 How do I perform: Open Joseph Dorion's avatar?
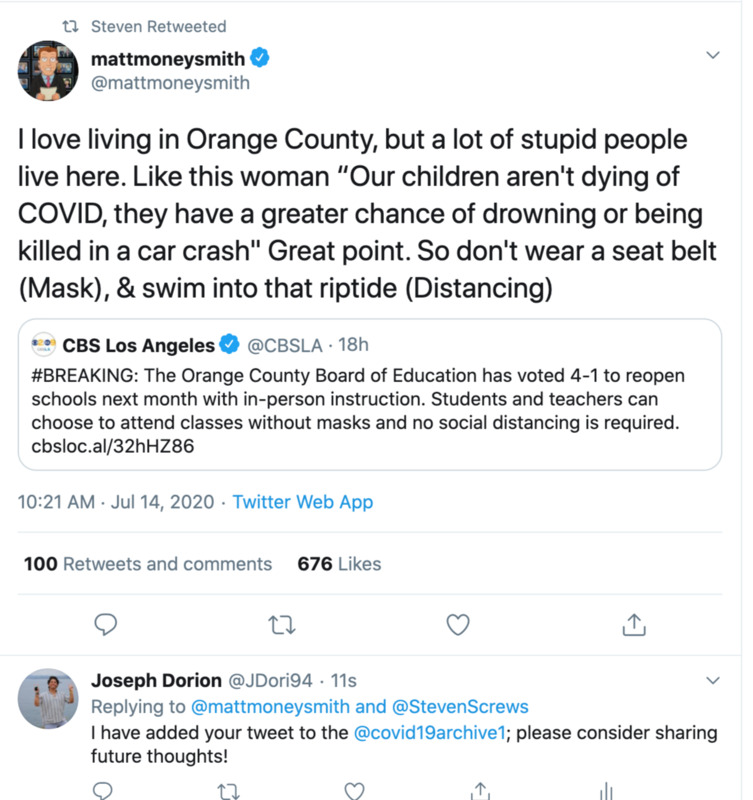(48, 699)
